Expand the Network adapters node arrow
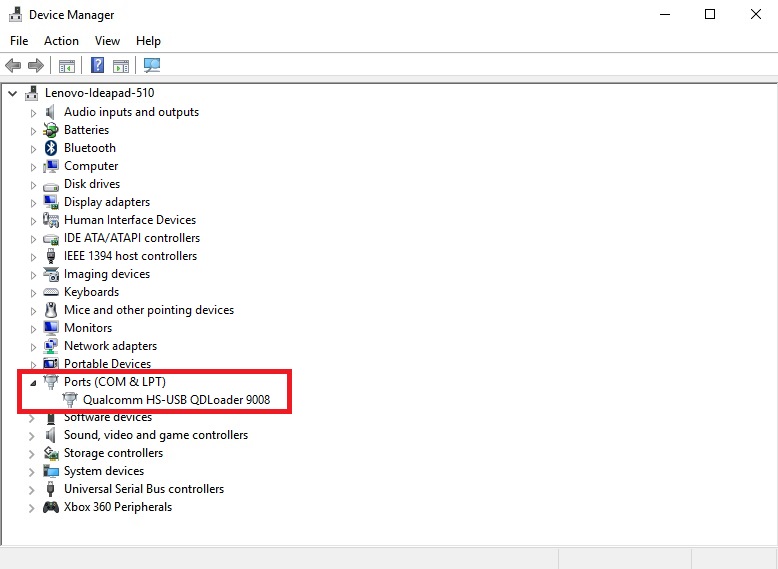The height and width of the screenshot is (569, 778). click(x=33, y=347)
